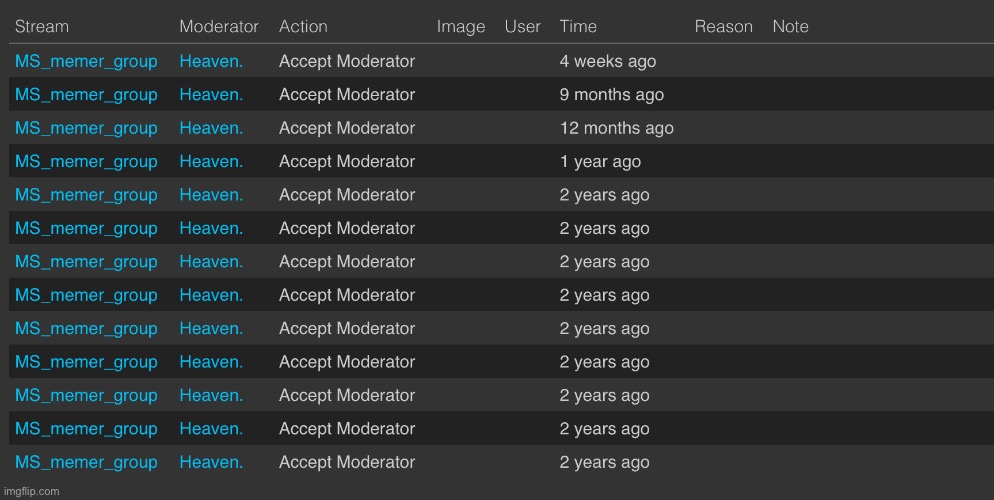Screen dimensions: 994x500
Task: Open MS_memer_group link in 9 months ago row
Action: (x=86, y=95)
